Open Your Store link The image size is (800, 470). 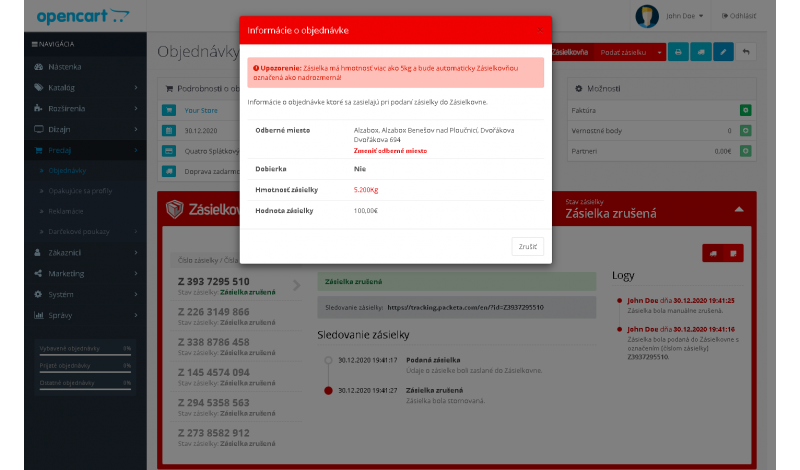[201, 110]
